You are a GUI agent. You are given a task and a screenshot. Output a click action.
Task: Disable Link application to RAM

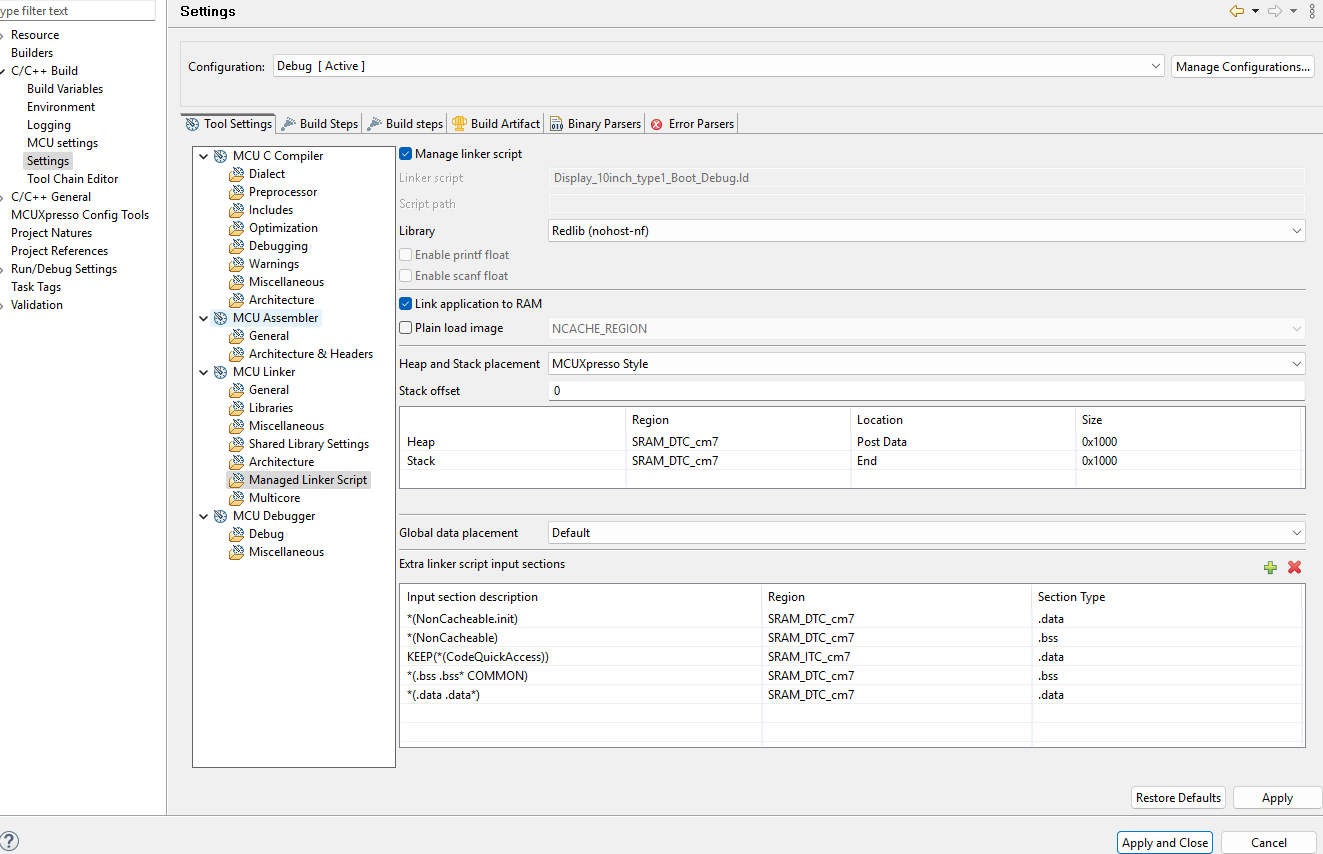(x=405, y=303)
